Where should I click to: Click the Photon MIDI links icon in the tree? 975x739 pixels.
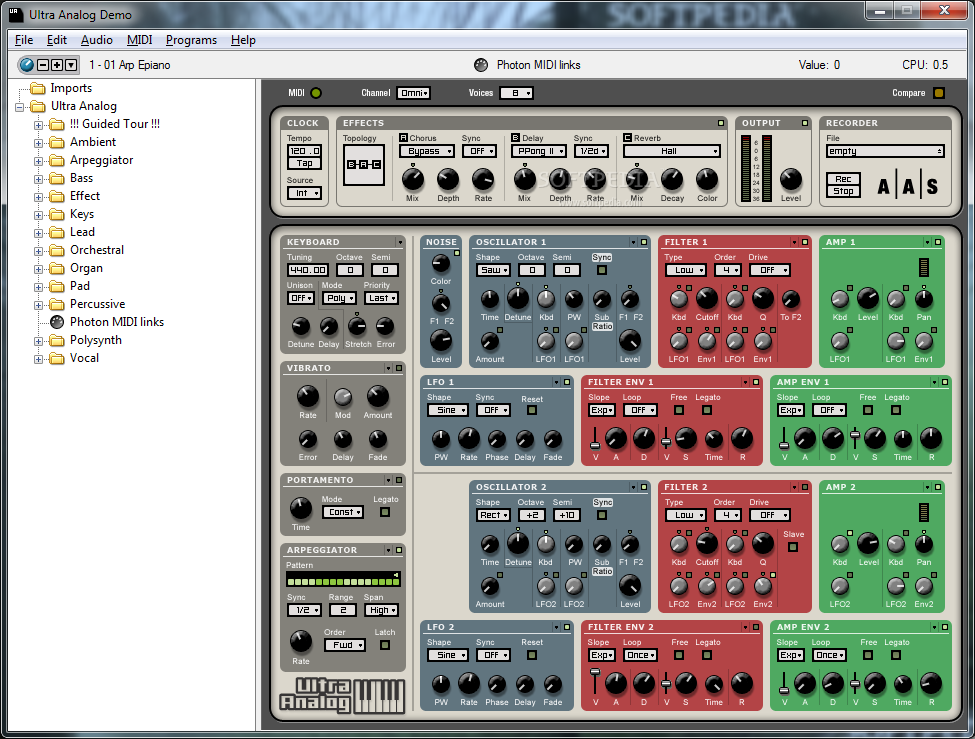coord(57,322)
